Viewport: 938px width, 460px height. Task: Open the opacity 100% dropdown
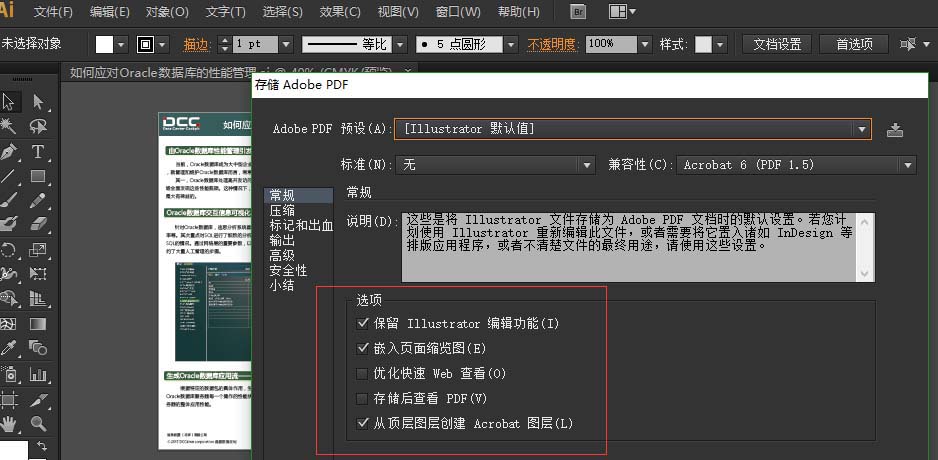644,44
